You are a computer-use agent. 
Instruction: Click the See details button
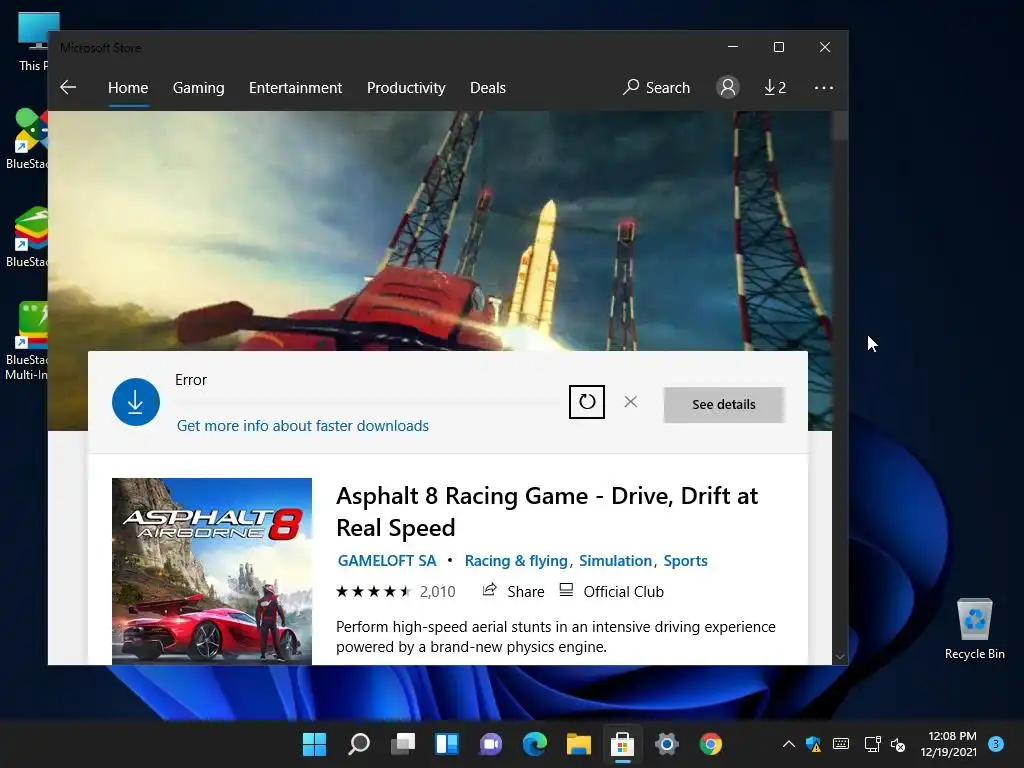pyautogui.click(x=724, y=404)
